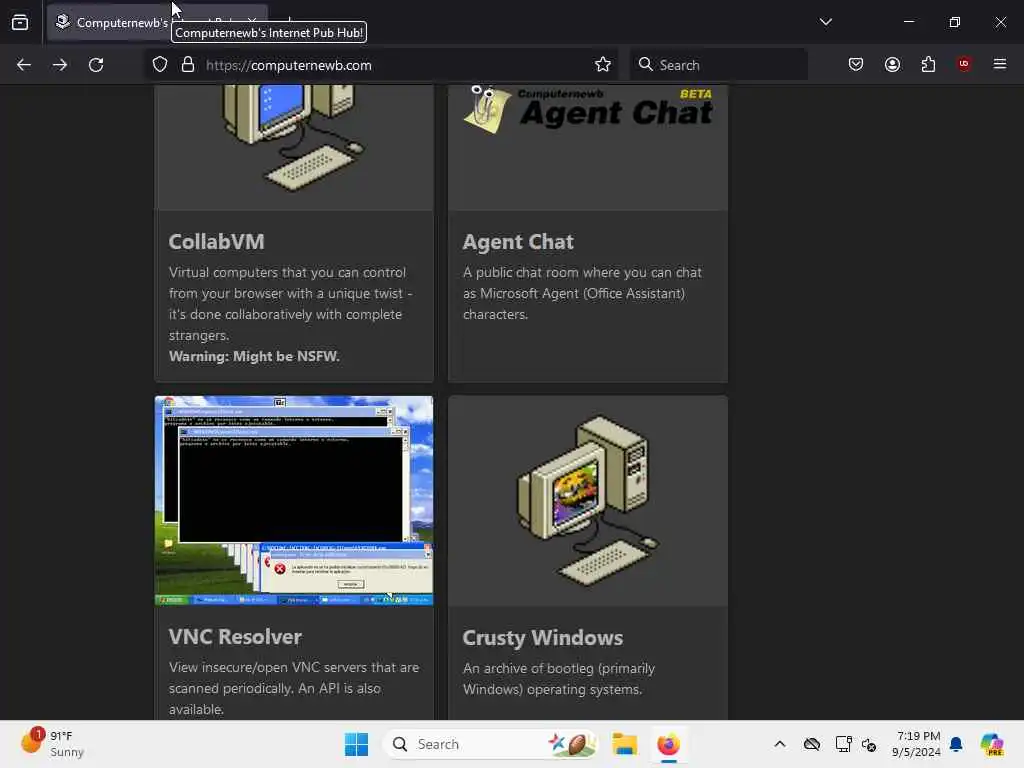
Task: Go forward one page
Action: pyautogui.click(x=60, y=65)
